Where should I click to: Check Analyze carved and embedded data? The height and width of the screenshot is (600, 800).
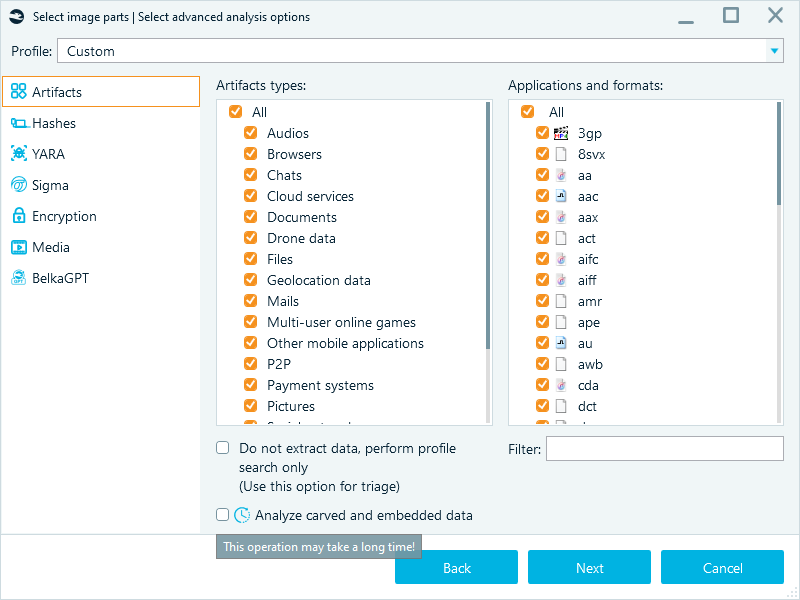tap(222, 515)
